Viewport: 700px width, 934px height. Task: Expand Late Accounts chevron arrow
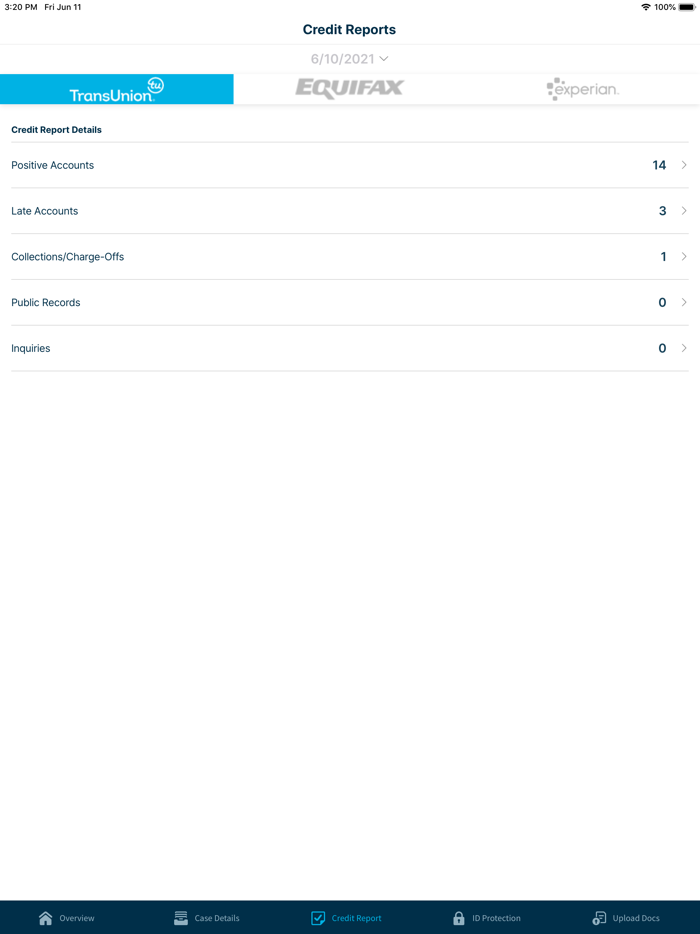(x=684, y=211)
